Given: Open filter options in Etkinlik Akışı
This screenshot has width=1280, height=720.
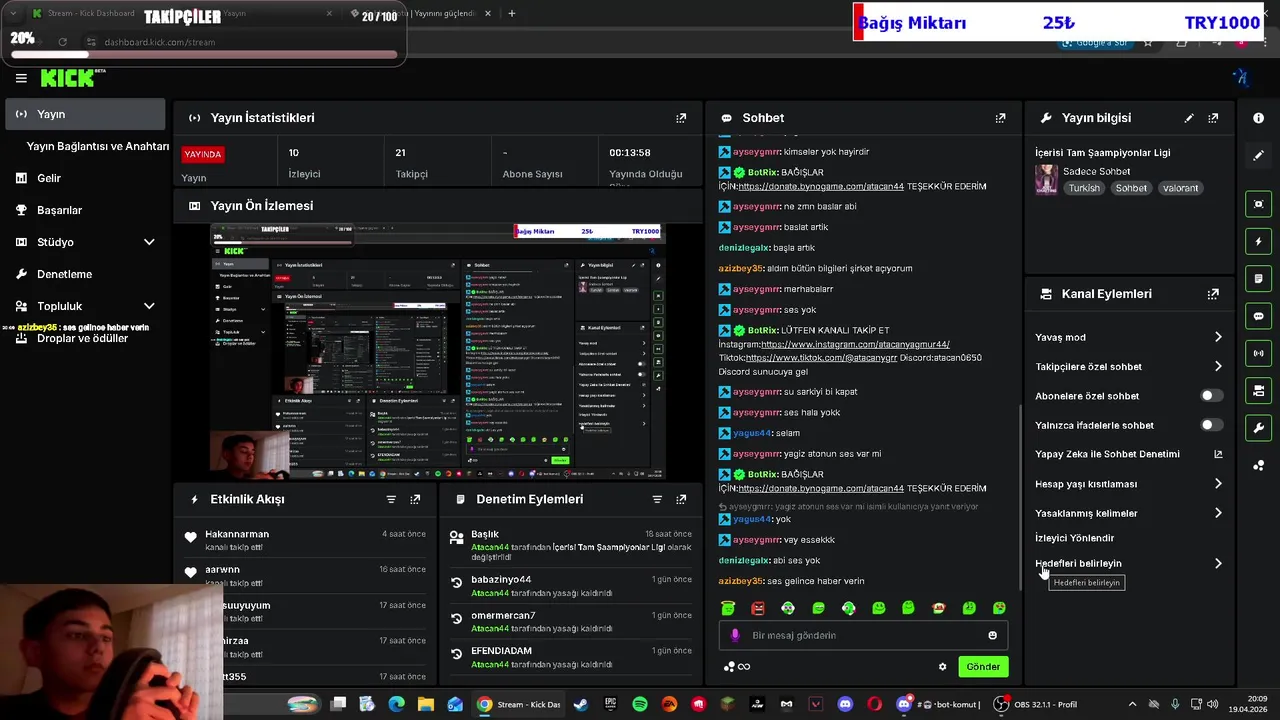Looking at the screenshot, I should tap(391, 499).
